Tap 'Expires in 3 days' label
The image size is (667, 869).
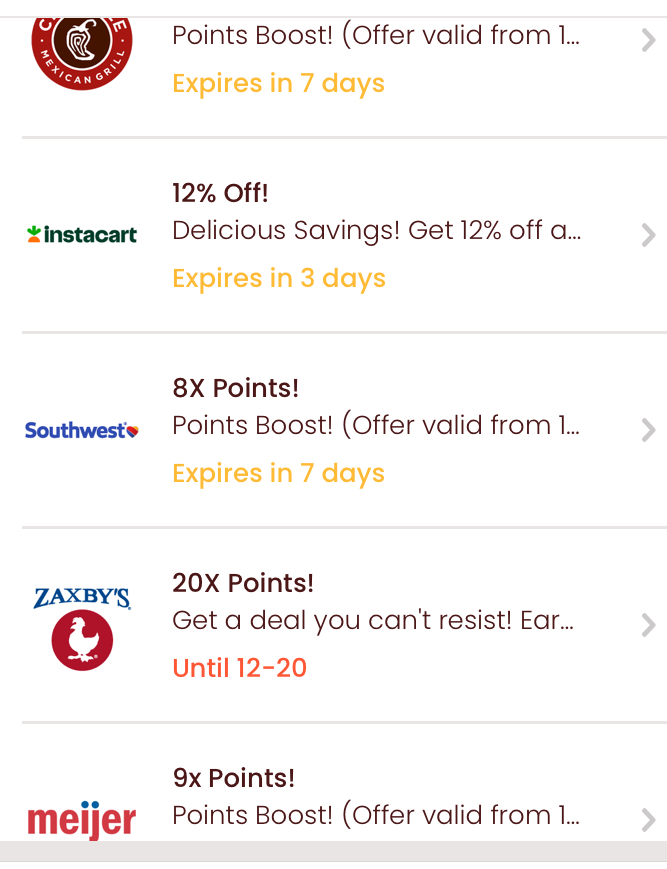pos(279,279)
